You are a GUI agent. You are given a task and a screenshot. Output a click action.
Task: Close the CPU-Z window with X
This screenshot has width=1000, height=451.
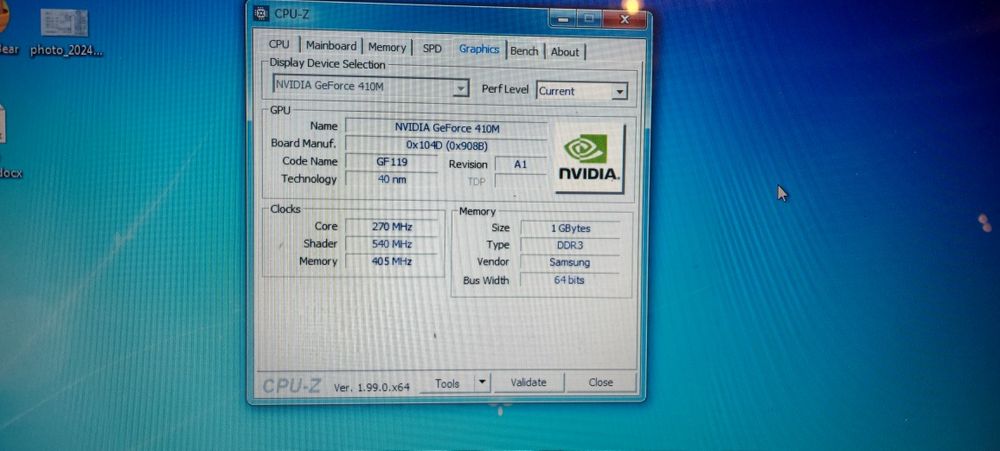tap(624, 20)
